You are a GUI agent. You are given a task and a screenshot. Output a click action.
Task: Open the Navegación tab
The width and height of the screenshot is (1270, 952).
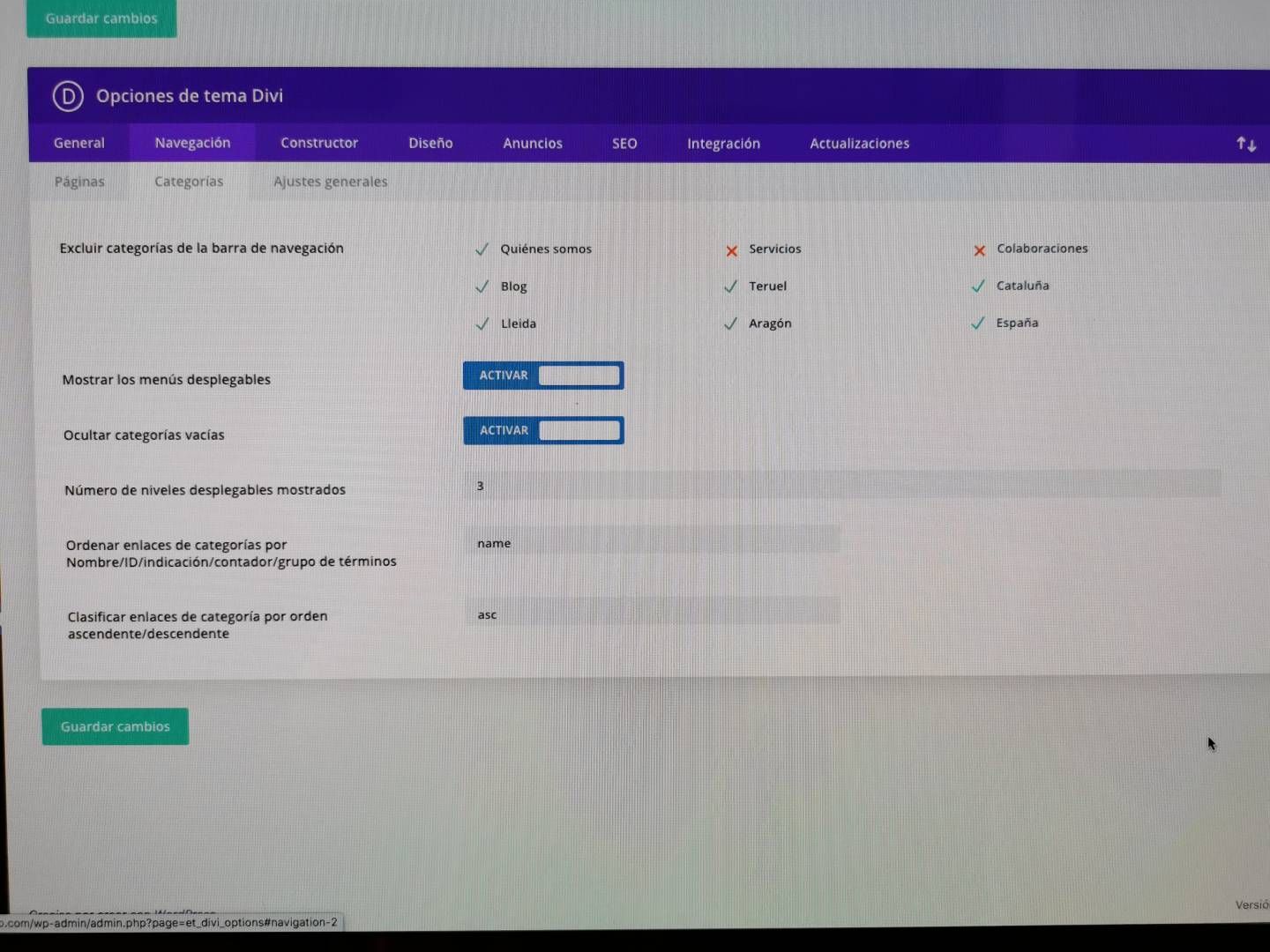click(x=192, y=143)
